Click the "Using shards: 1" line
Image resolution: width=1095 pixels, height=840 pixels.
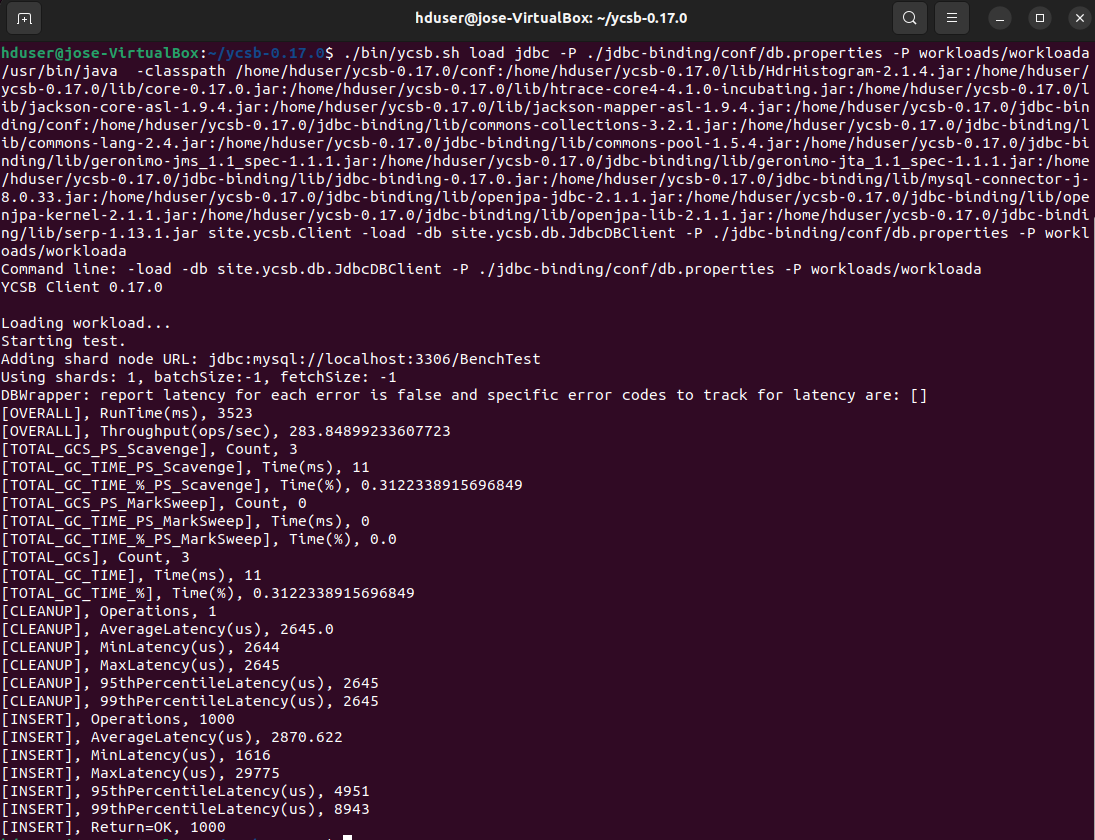[x=199, y=377]
